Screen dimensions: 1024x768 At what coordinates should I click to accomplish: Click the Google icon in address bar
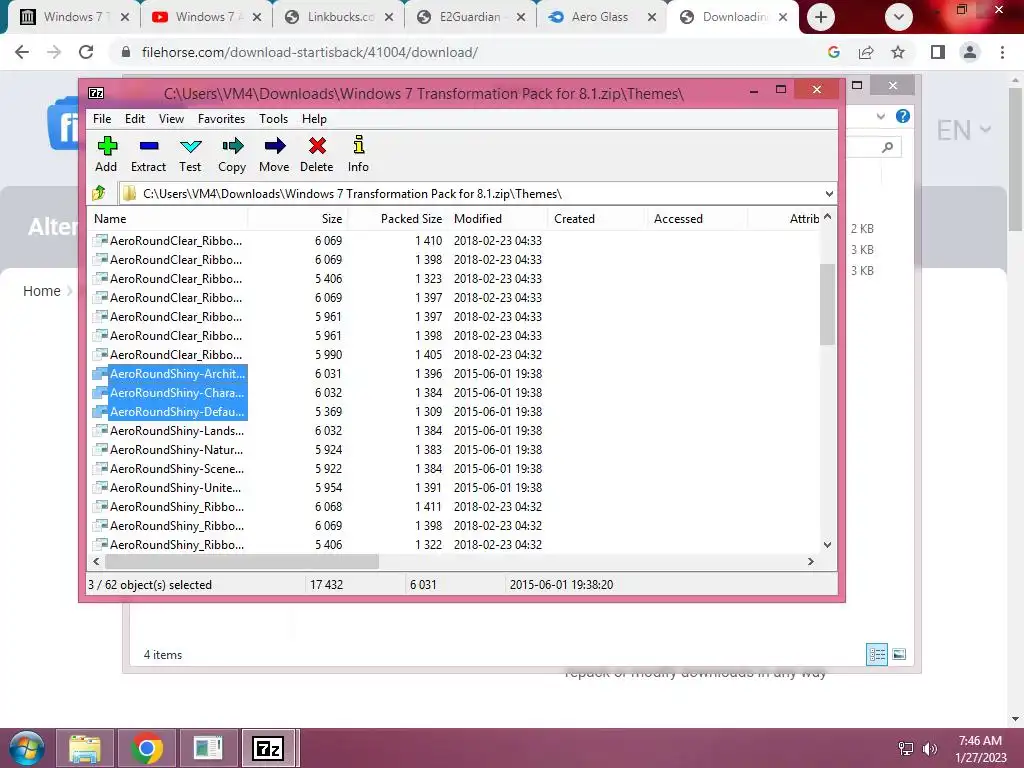tap(833, 52)
